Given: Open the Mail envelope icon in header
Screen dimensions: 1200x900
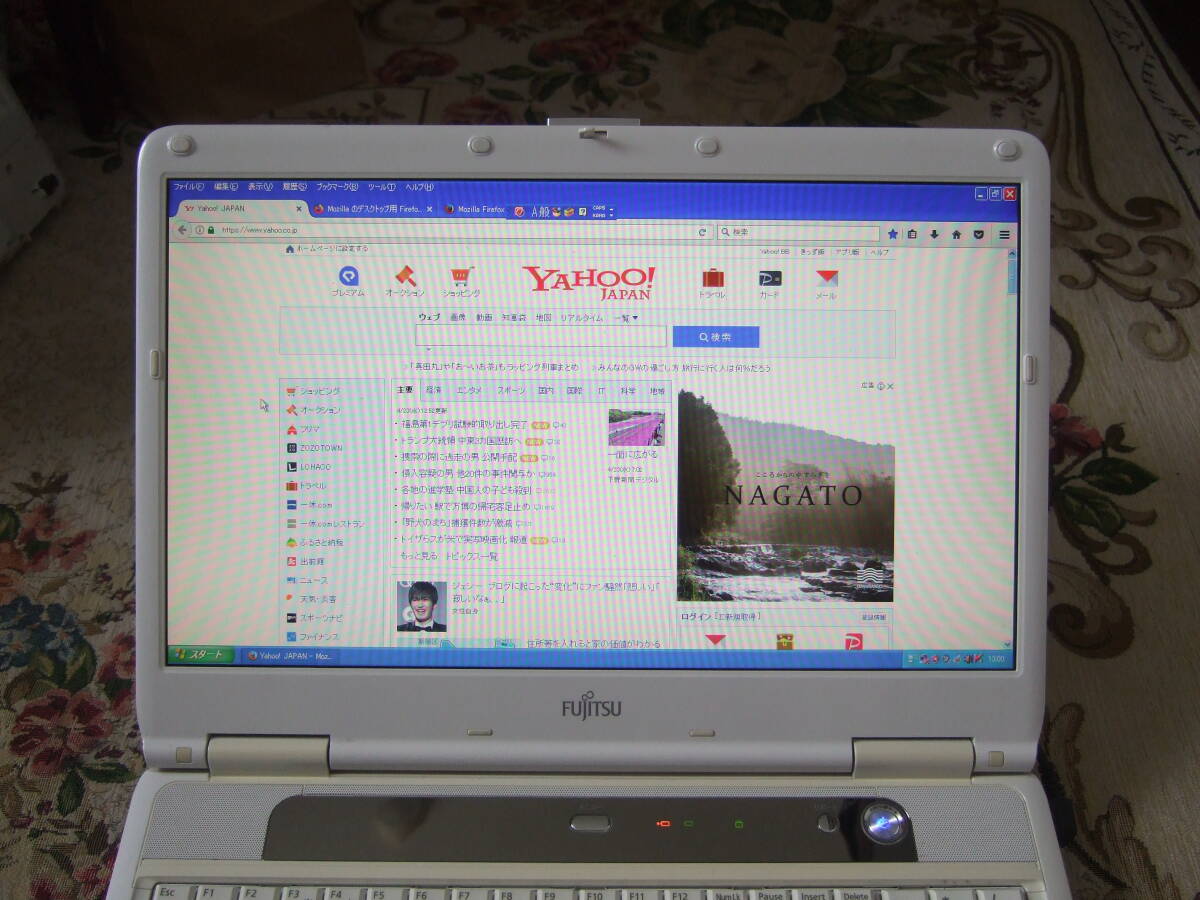Looking at the screenshot, I should tap(826, 279).
